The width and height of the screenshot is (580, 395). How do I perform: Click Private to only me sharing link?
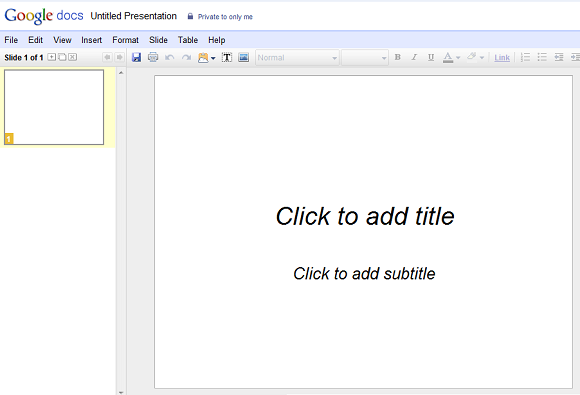225,17
